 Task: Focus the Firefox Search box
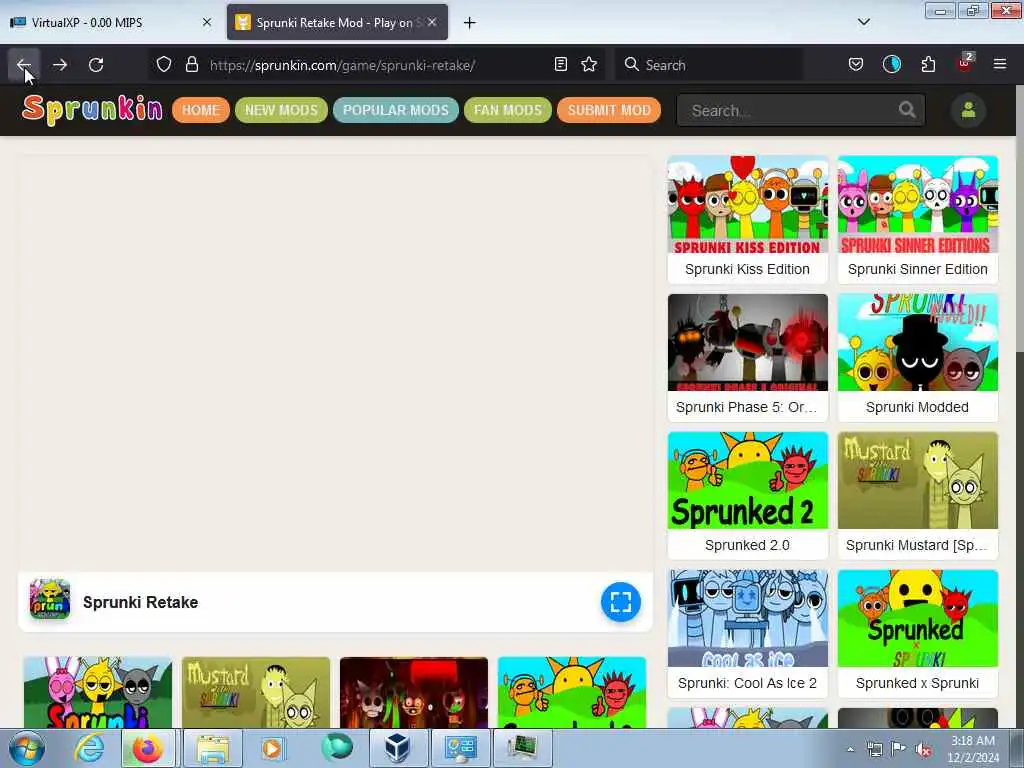click(709, 65)
